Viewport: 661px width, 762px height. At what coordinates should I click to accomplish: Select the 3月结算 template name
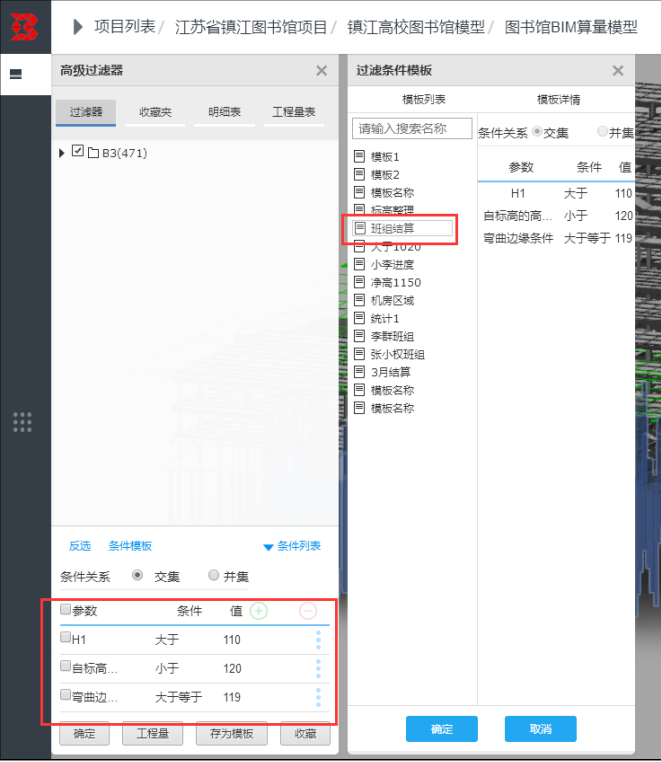pos(391,372)
